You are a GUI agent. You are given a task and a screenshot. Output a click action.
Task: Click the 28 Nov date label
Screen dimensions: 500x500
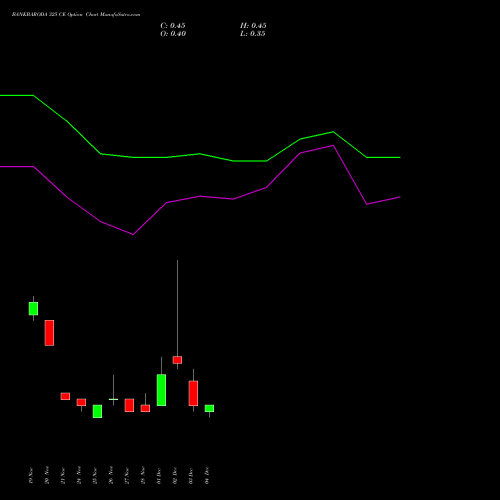(x=143, y=475)
